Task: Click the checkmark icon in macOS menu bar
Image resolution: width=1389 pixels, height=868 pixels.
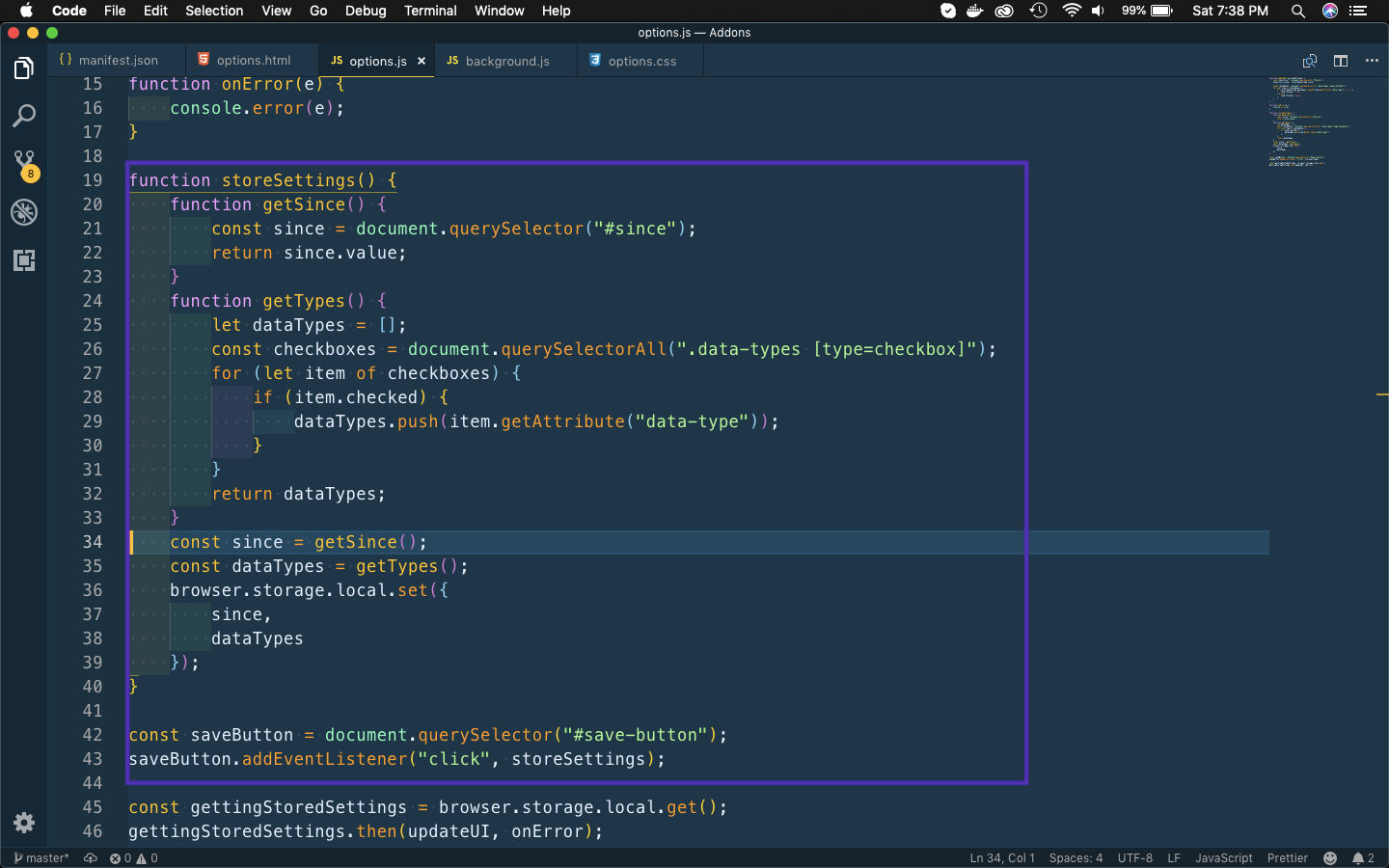Action: point(948,11)
